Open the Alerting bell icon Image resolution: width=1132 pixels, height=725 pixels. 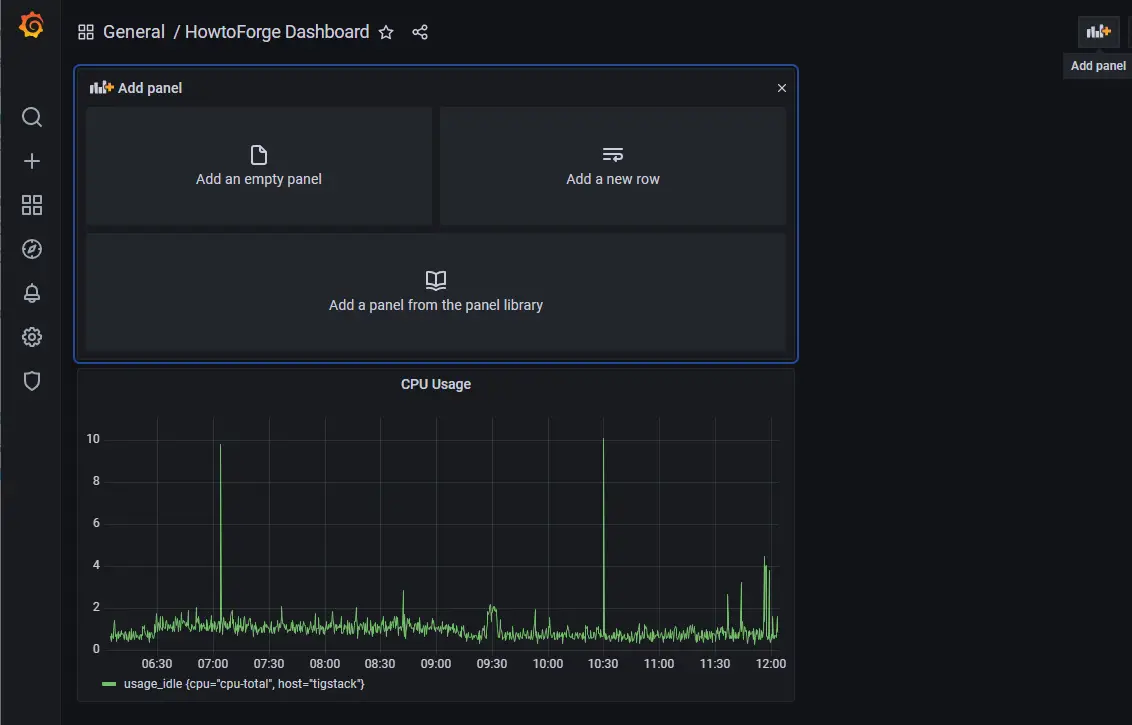(x=31, y=293)
